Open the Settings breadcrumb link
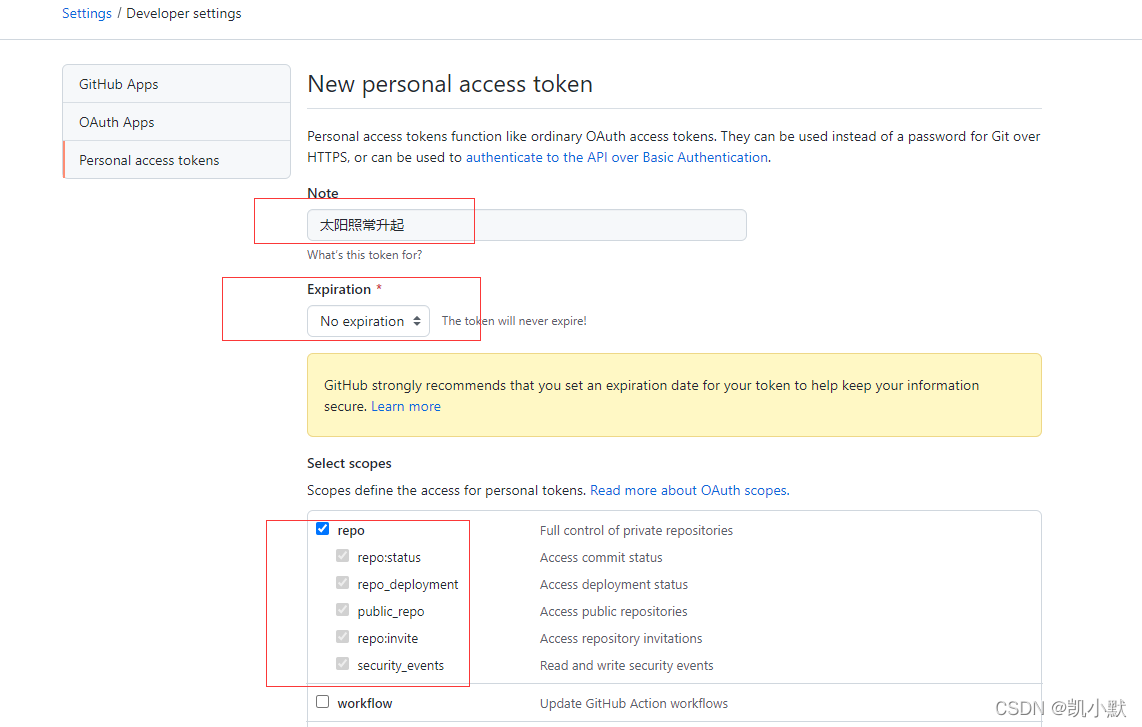1142x727 pixels. point(87,14)
